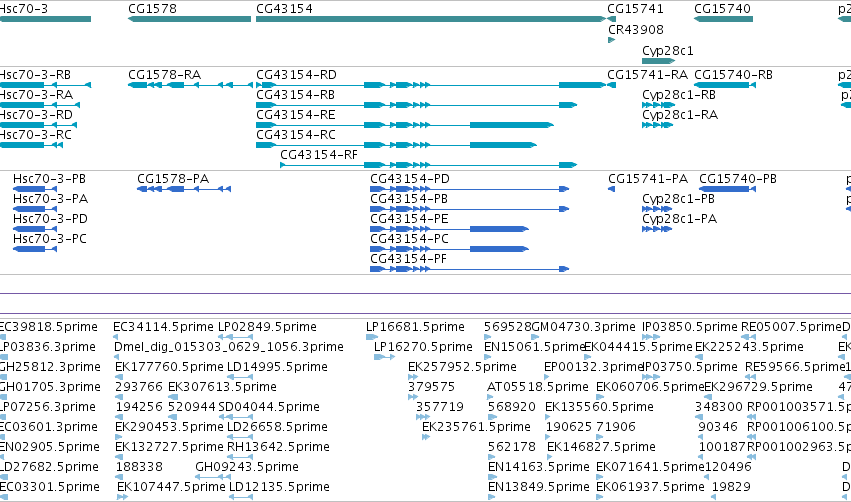Click protein label Hsc70-3-PB
851x502 pixels.
coord(49,179)
